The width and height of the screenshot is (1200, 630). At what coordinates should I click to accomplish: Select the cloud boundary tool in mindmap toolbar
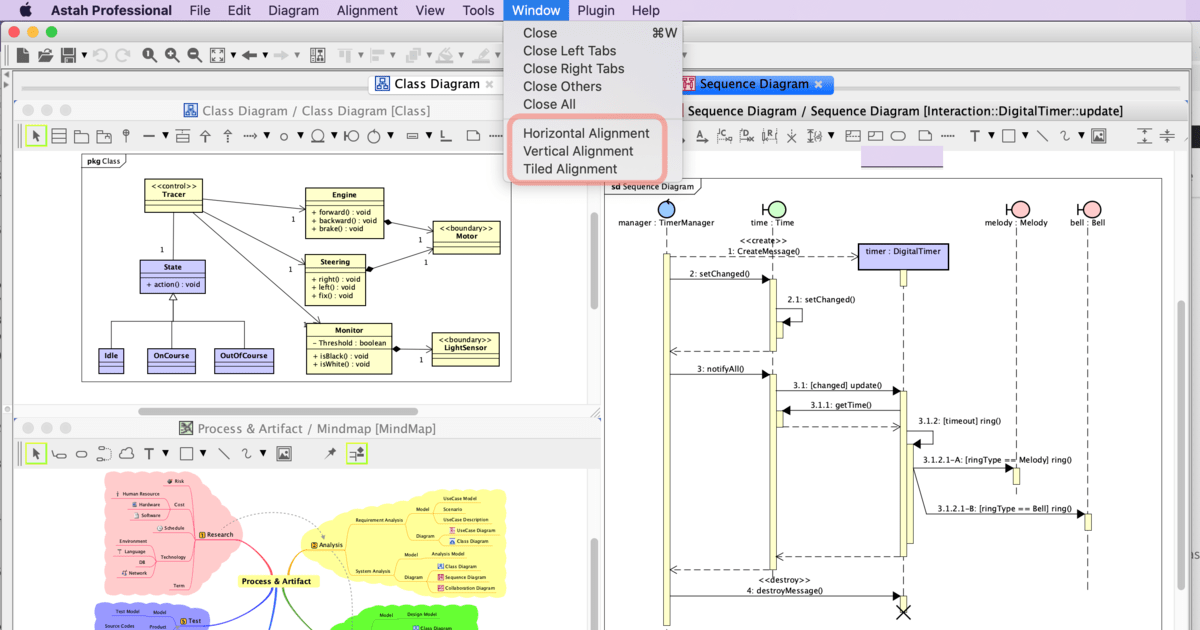pos(127,454)
